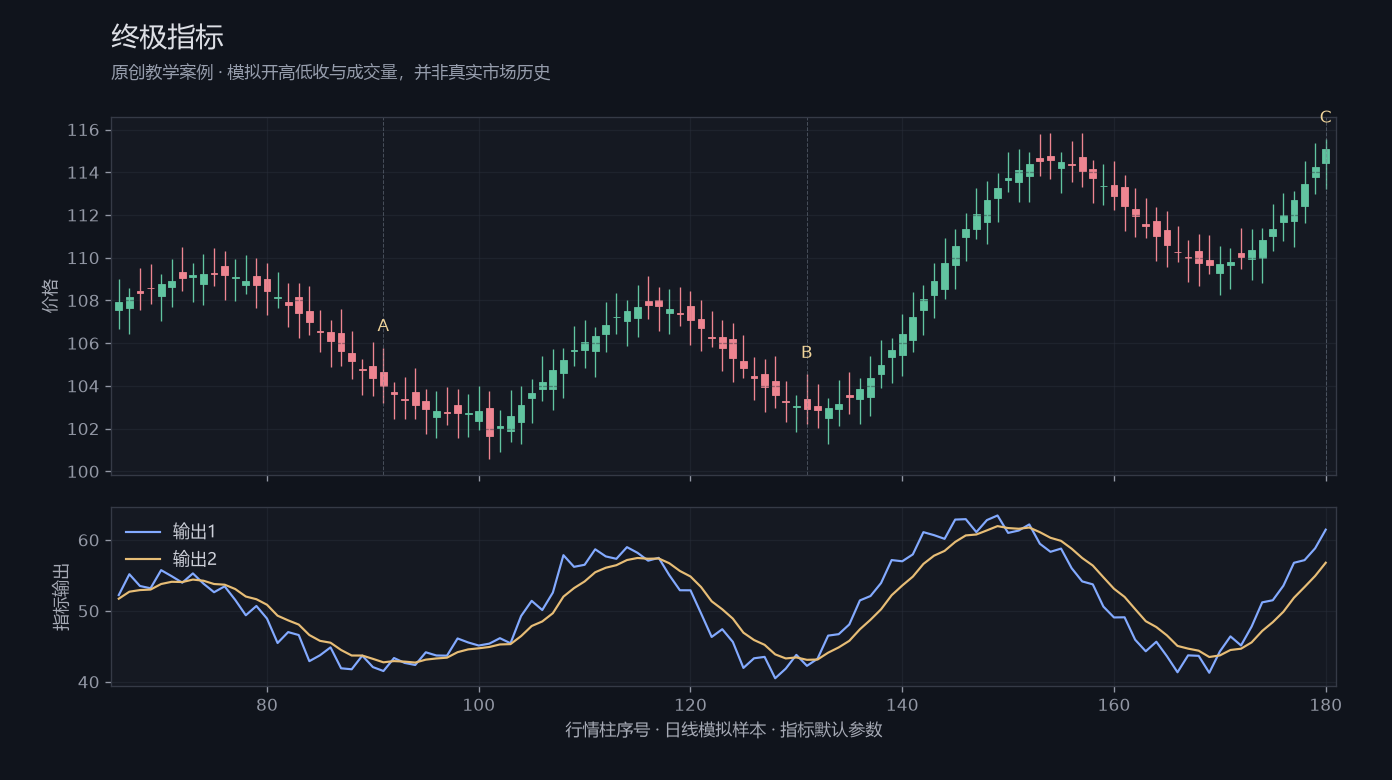Click marker label B on the price chart

(x=807, y=353)
